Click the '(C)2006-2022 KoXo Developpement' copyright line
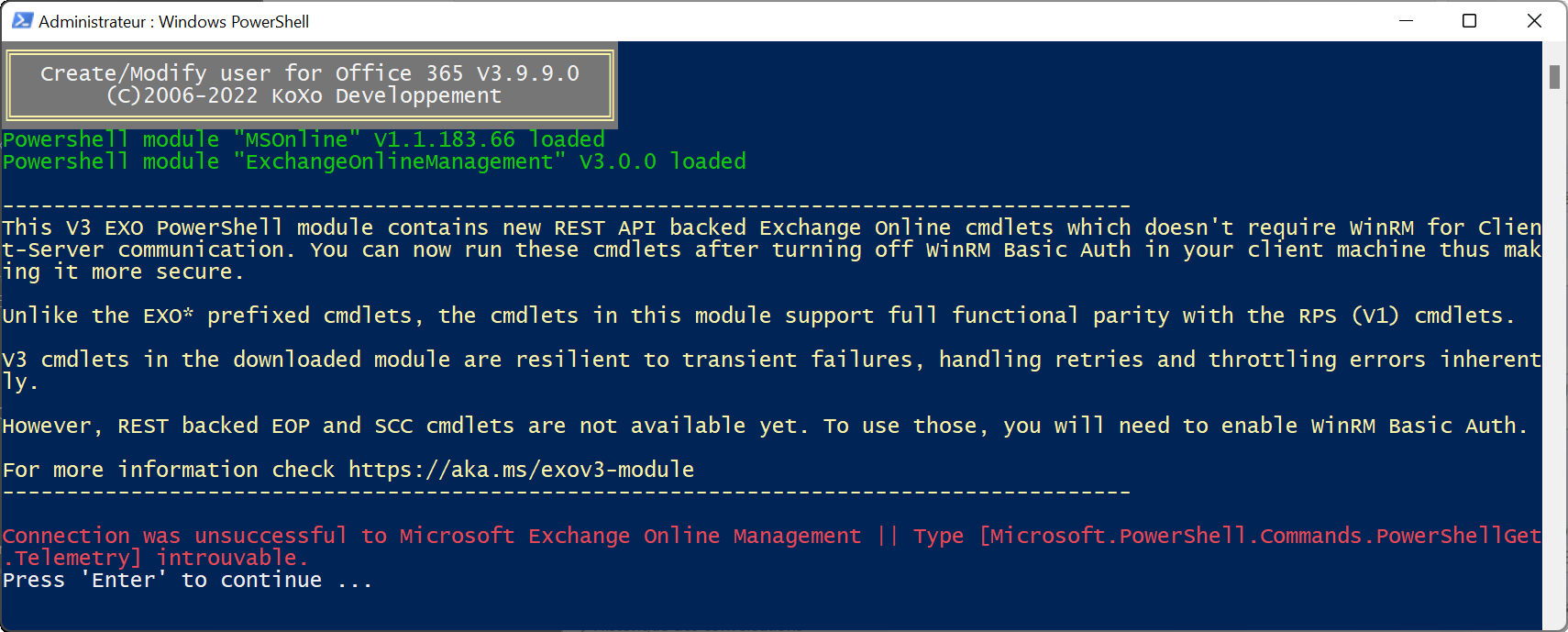Image resolution: width=1568 pixels, height=632 pixels. pyautogui.click(x=304, y=95)
